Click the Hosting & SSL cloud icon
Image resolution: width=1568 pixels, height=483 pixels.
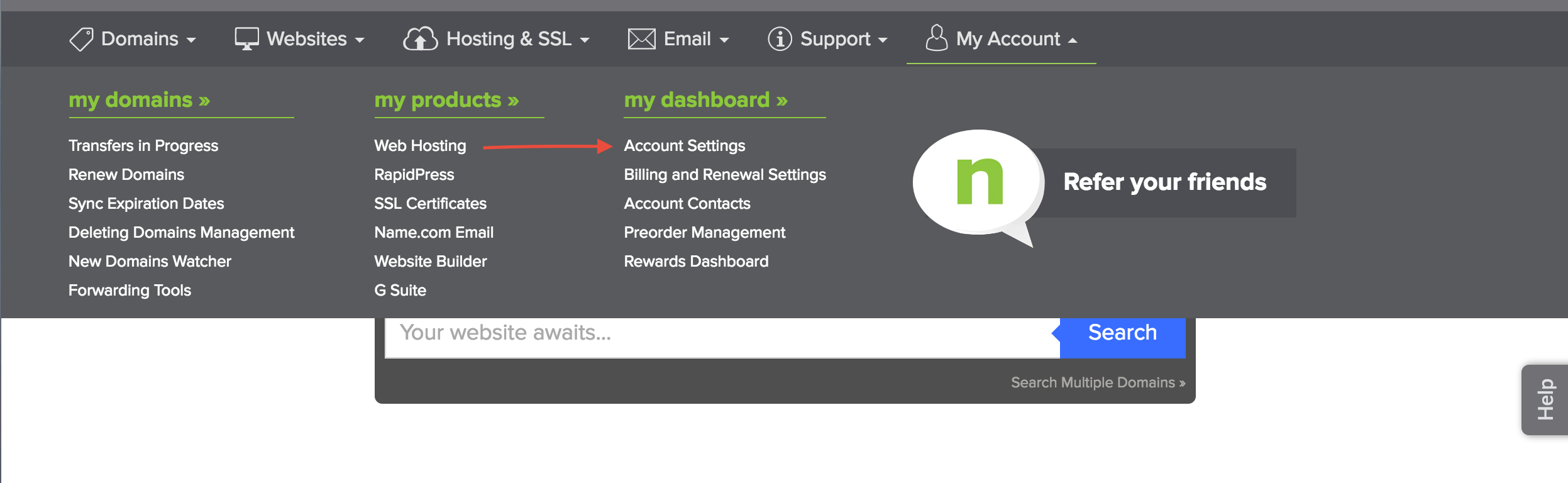click(x=420, y=38)
